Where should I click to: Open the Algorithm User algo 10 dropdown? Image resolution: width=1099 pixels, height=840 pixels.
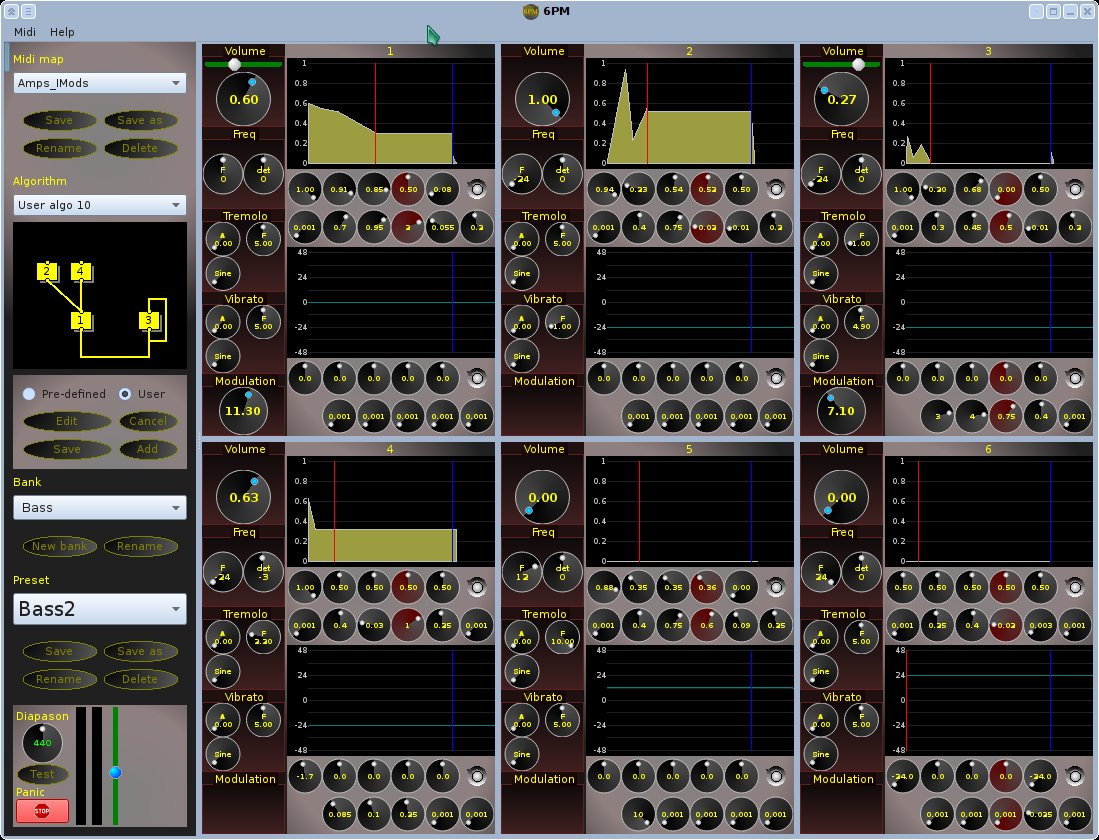100,205
